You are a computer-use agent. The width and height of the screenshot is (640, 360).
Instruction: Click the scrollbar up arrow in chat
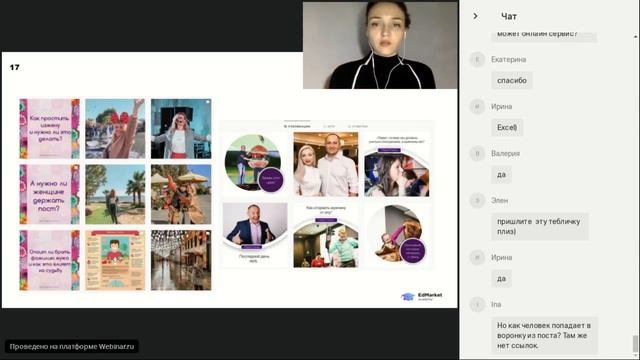pos(635,37)
